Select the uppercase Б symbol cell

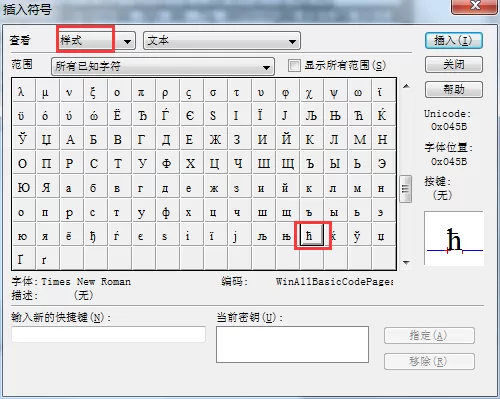95,139
